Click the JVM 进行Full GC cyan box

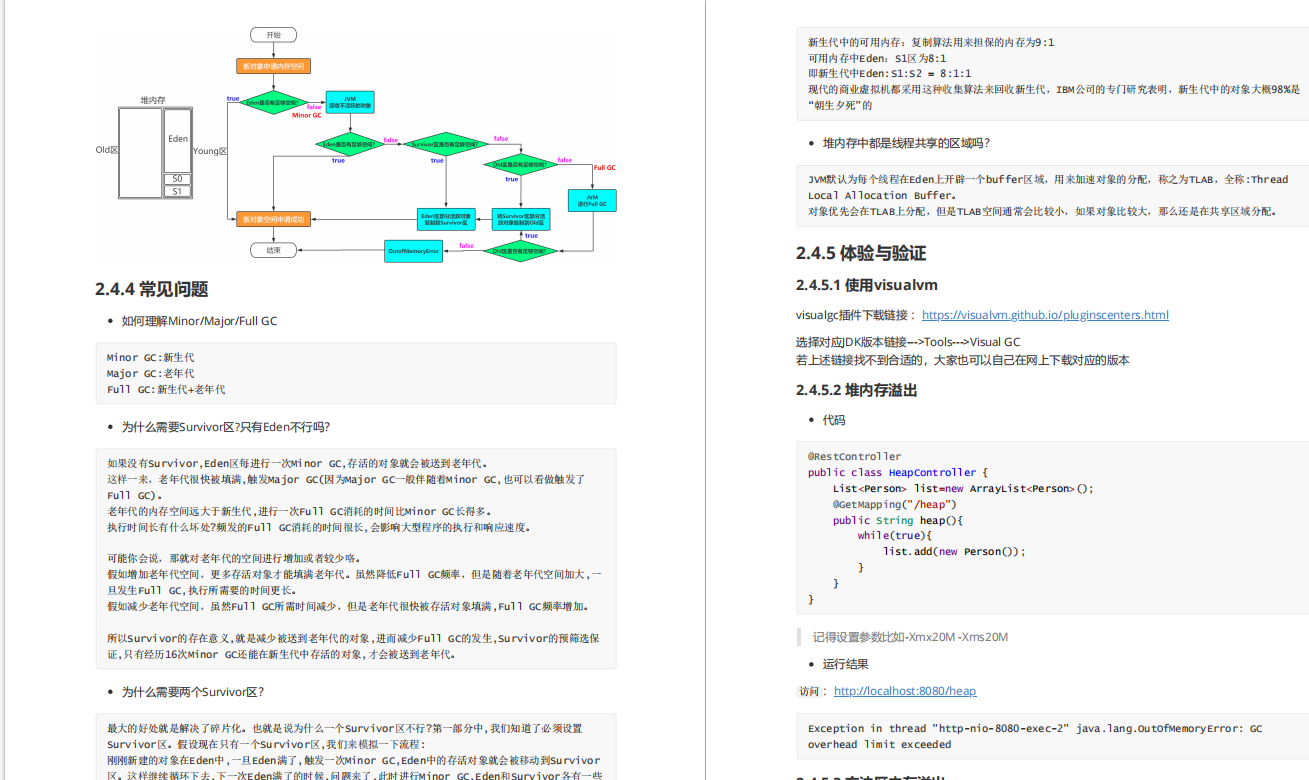(592, 200)
